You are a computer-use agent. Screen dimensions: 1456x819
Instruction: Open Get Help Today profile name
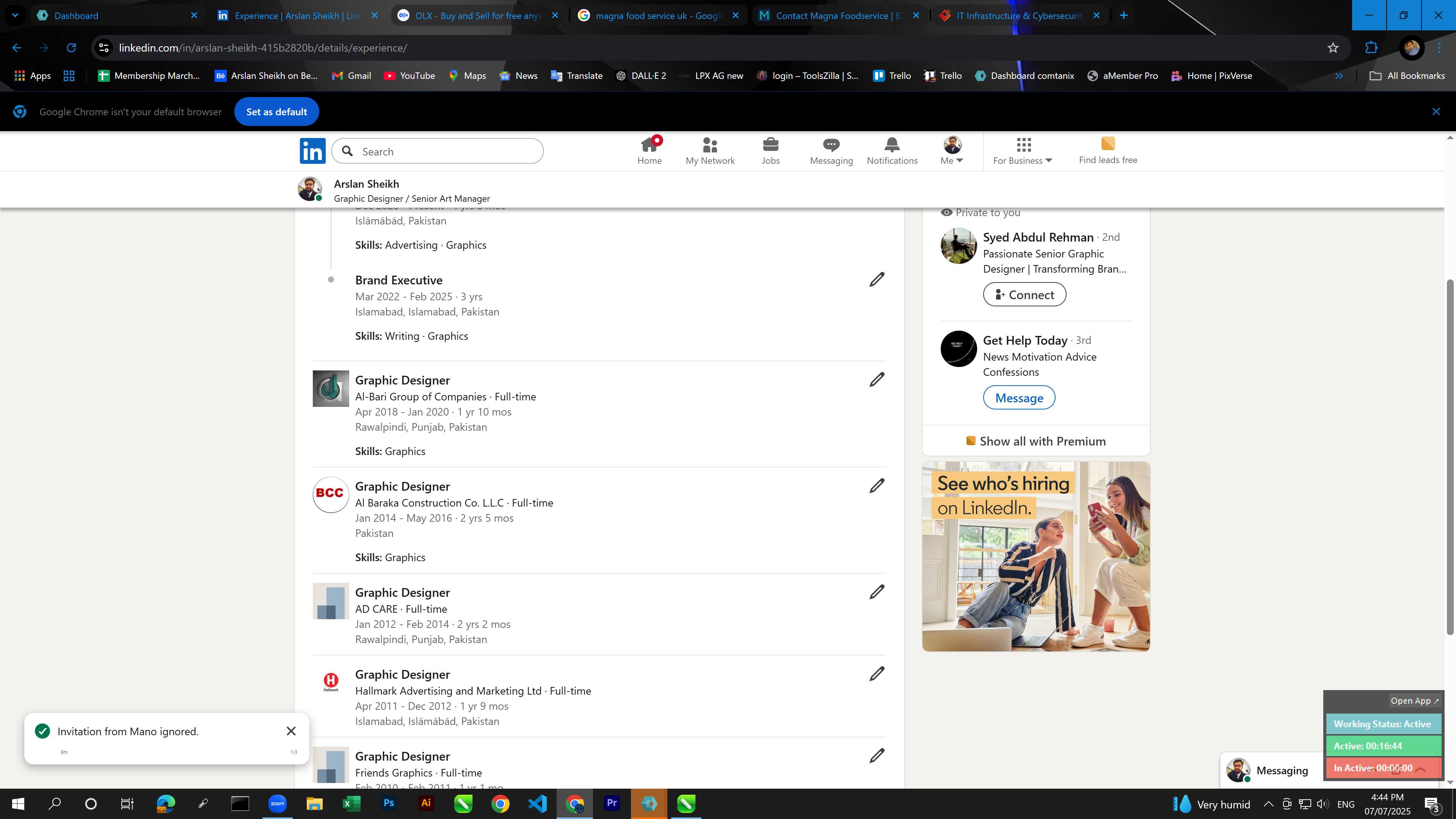click(x=1025, y=340)
